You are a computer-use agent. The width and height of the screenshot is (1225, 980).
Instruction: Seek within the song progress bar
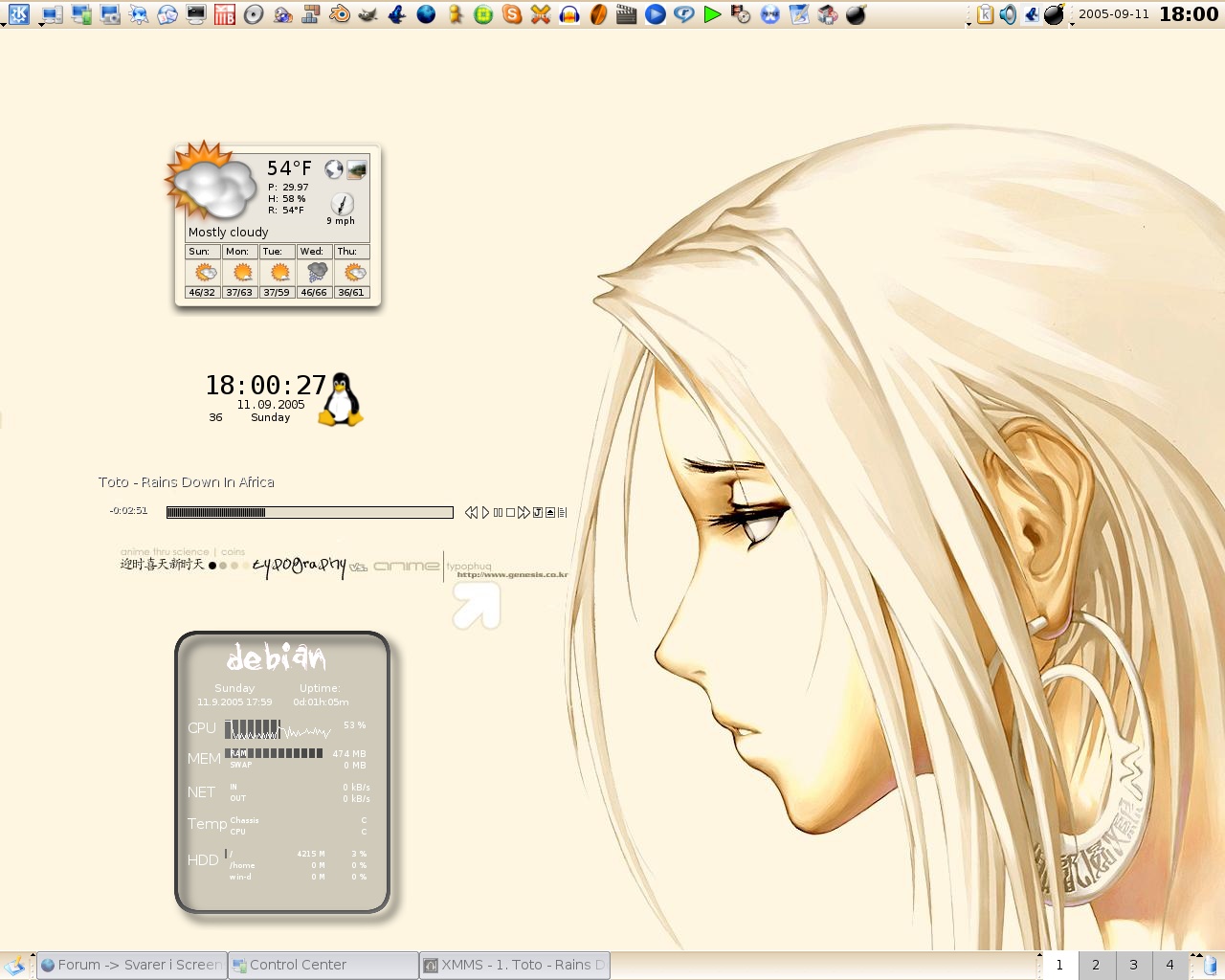(x=309, y=512)
